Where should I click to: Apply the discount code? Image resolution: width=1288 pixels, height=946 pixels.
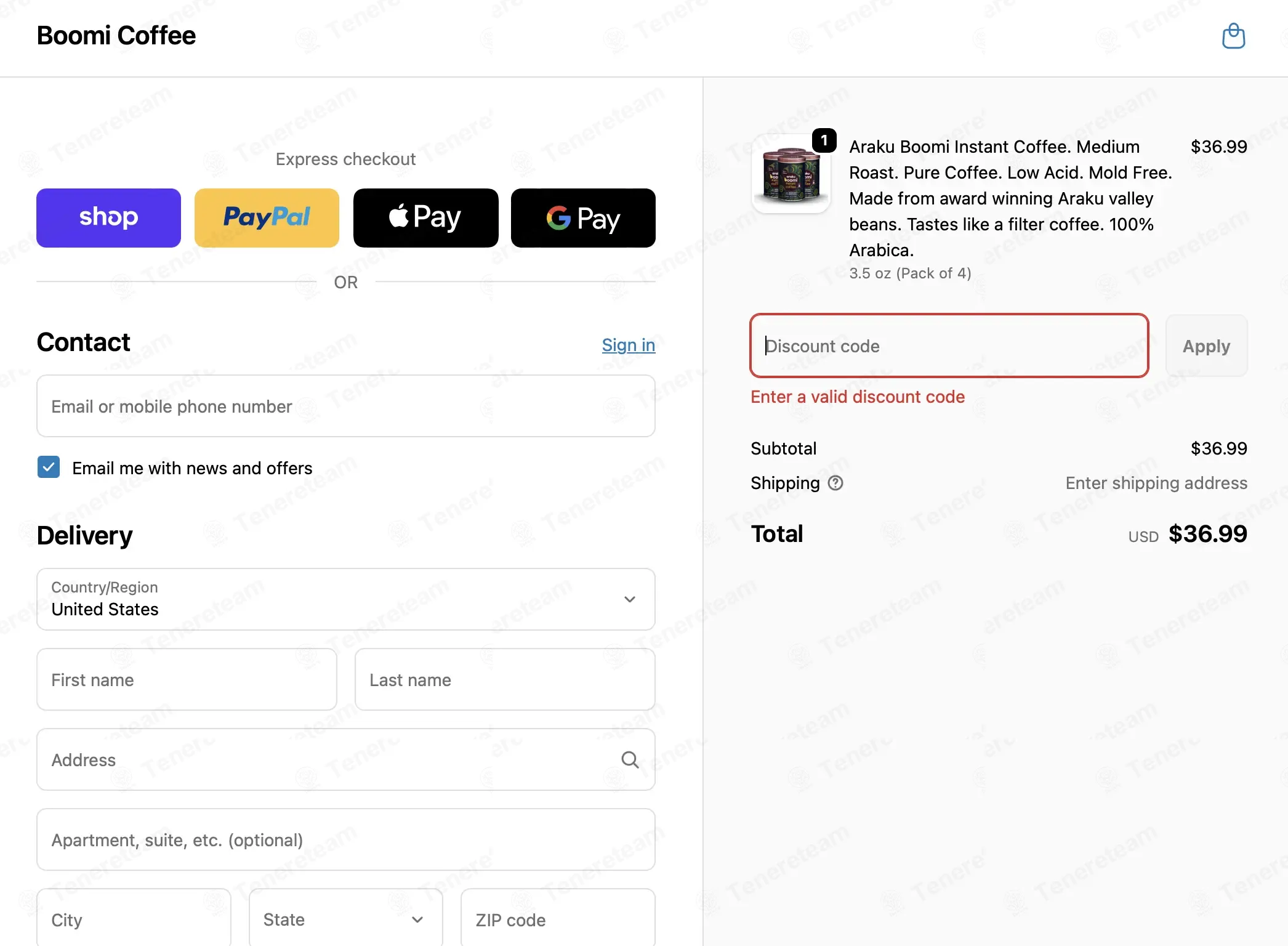1206,346
